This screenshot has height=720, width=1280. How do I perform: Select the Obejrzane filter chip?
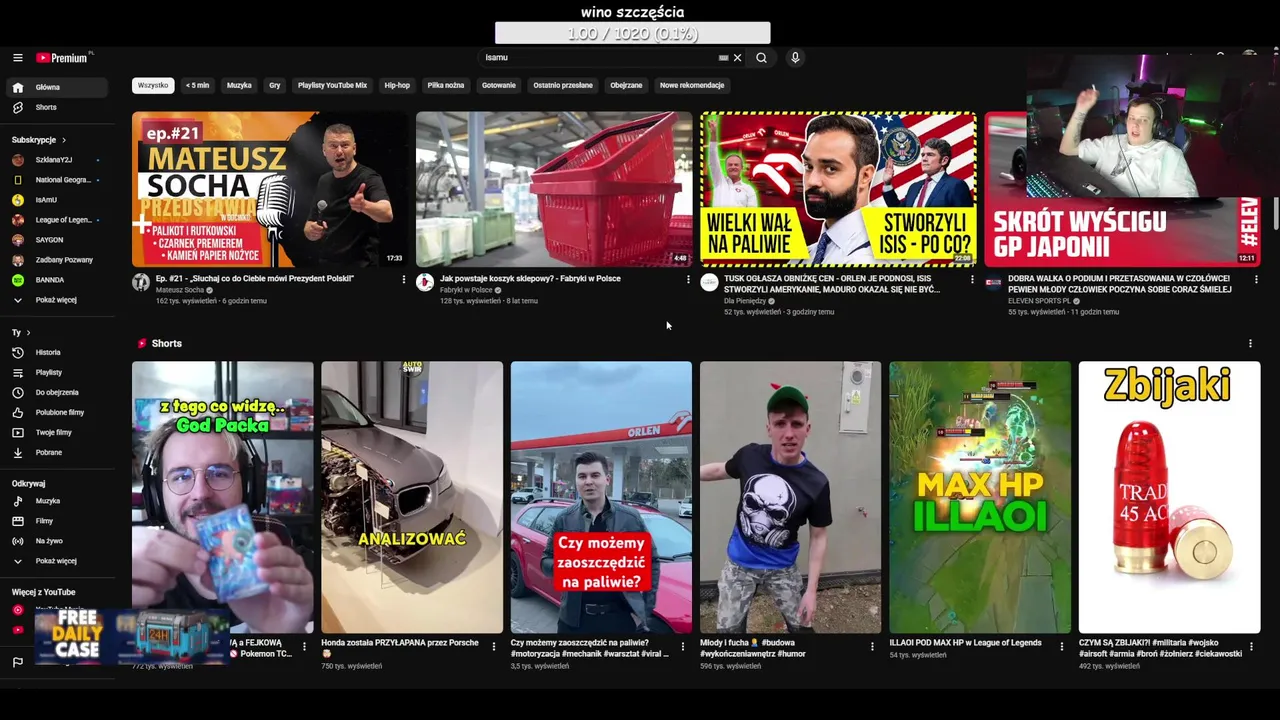626,86
